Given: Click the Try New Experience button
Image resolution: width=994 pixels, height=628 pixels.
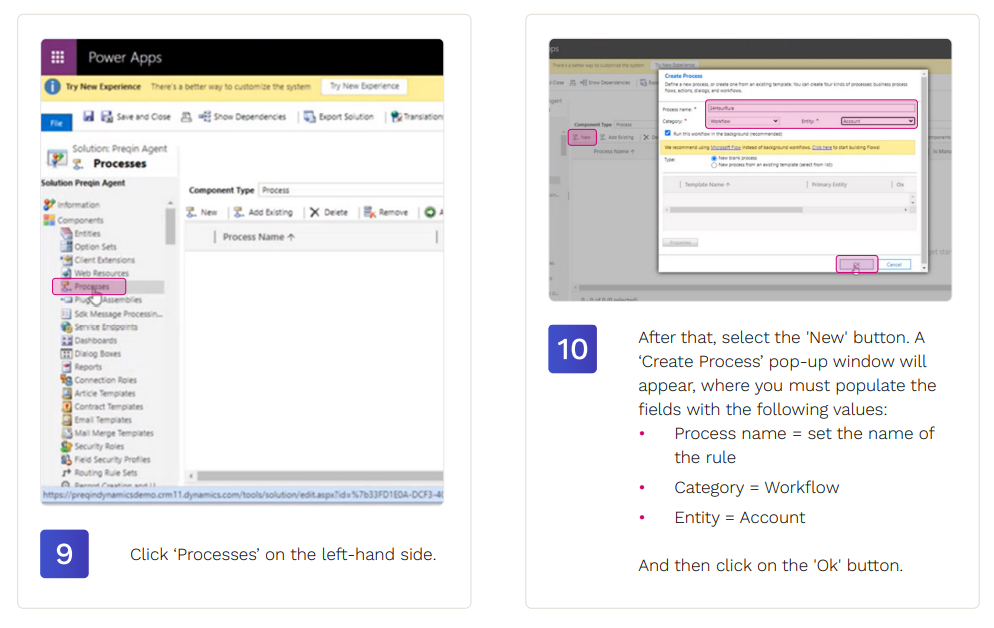Looking at the screenshot, I should (365, 86).
